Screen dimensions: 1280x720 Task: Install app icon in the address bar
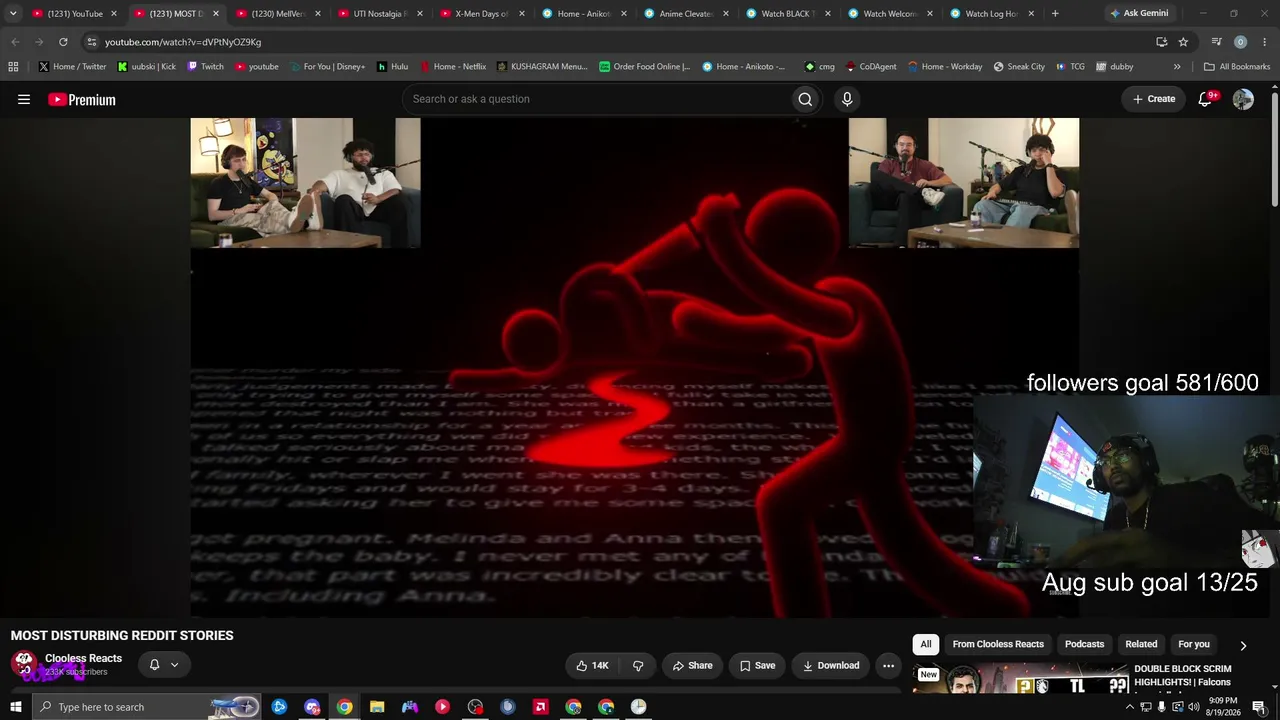coord(1161,42)
